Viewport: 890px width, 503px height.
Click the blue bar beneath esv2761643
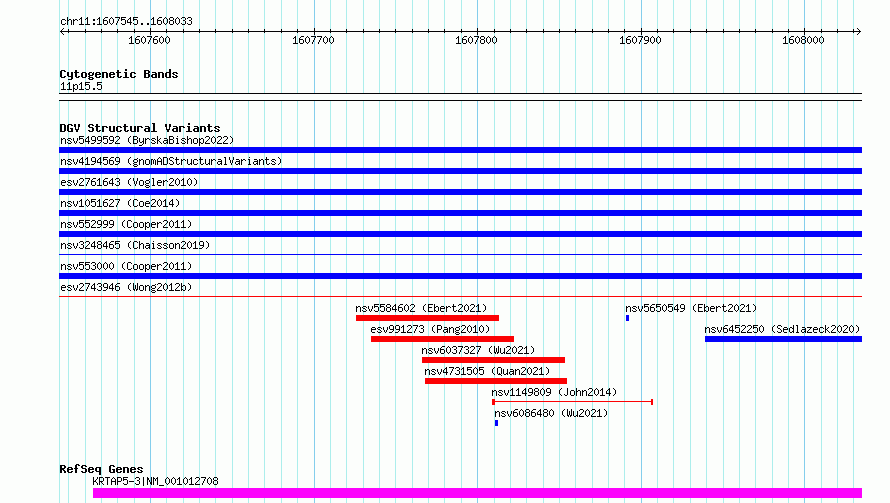tap(460, 192)
